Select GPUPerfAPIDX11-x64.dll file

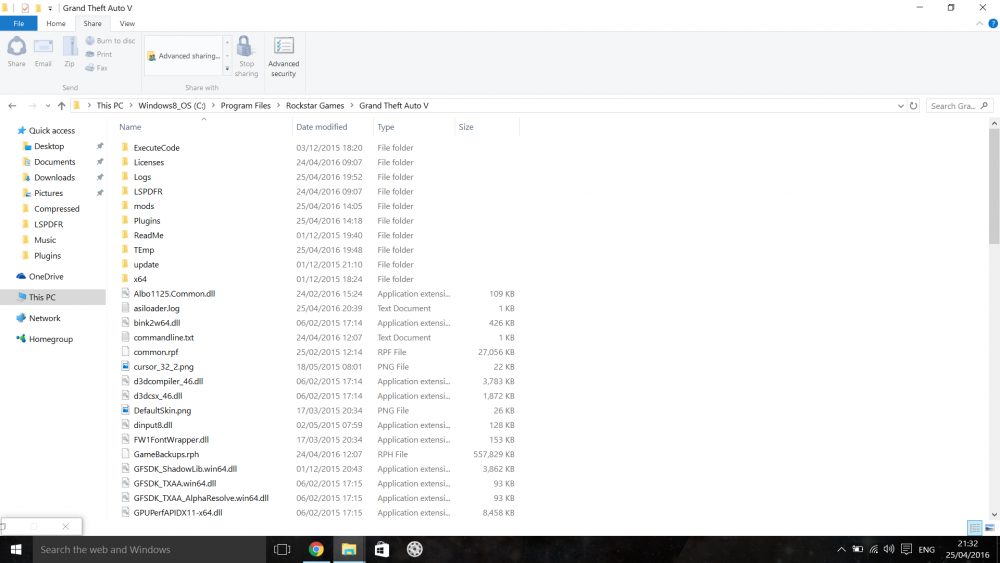[178, 513]
